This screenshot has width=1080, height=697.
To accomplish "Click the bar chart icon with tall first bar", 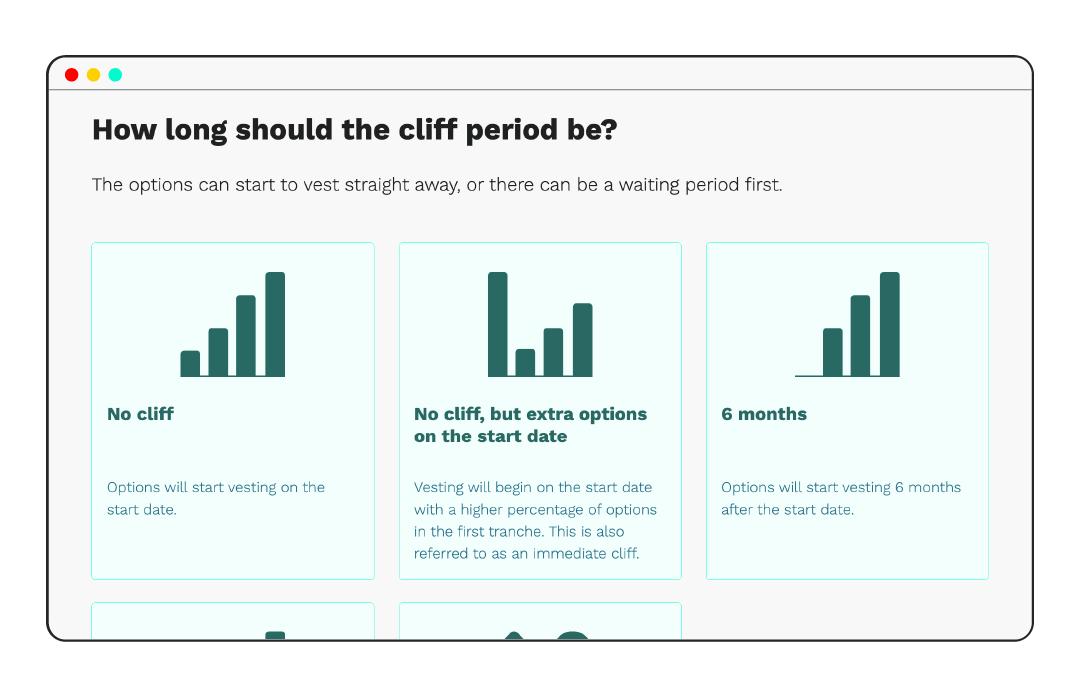I will (540, 324).
